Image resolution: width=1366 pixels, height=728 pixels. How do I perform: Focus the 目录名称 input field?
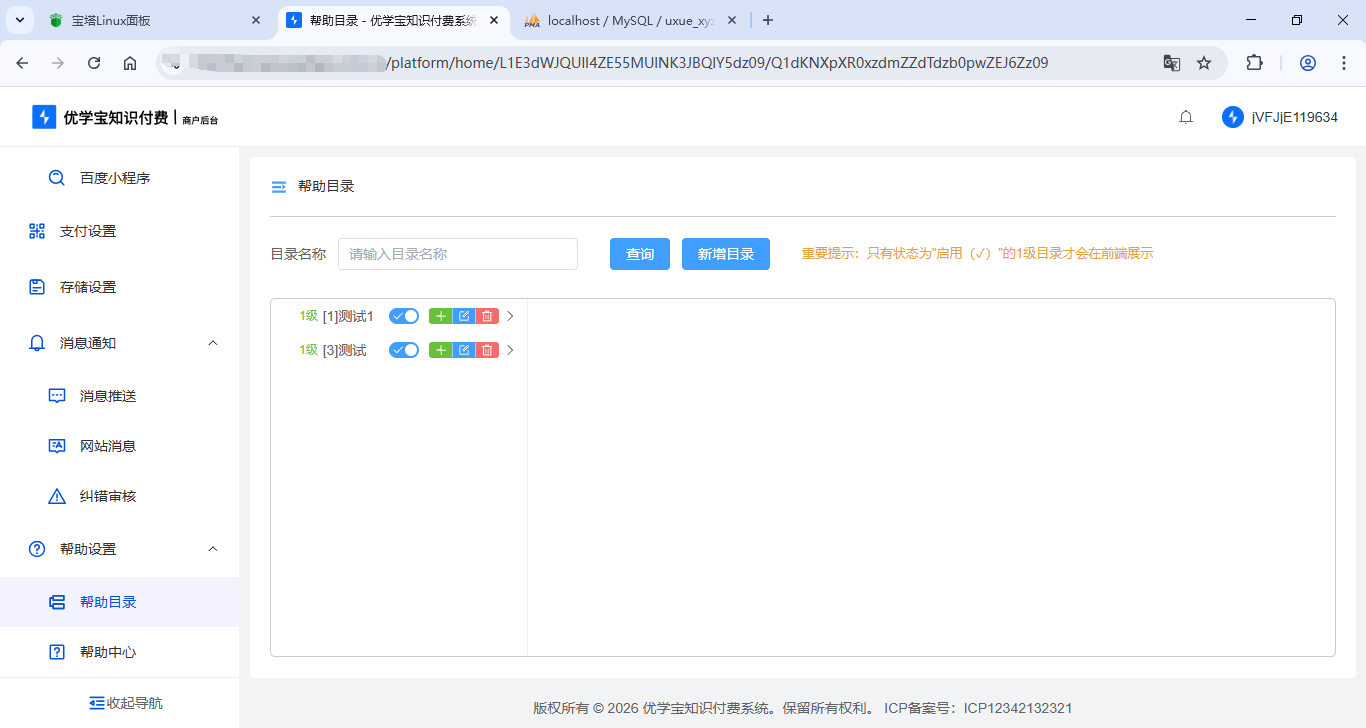point(458,254)
